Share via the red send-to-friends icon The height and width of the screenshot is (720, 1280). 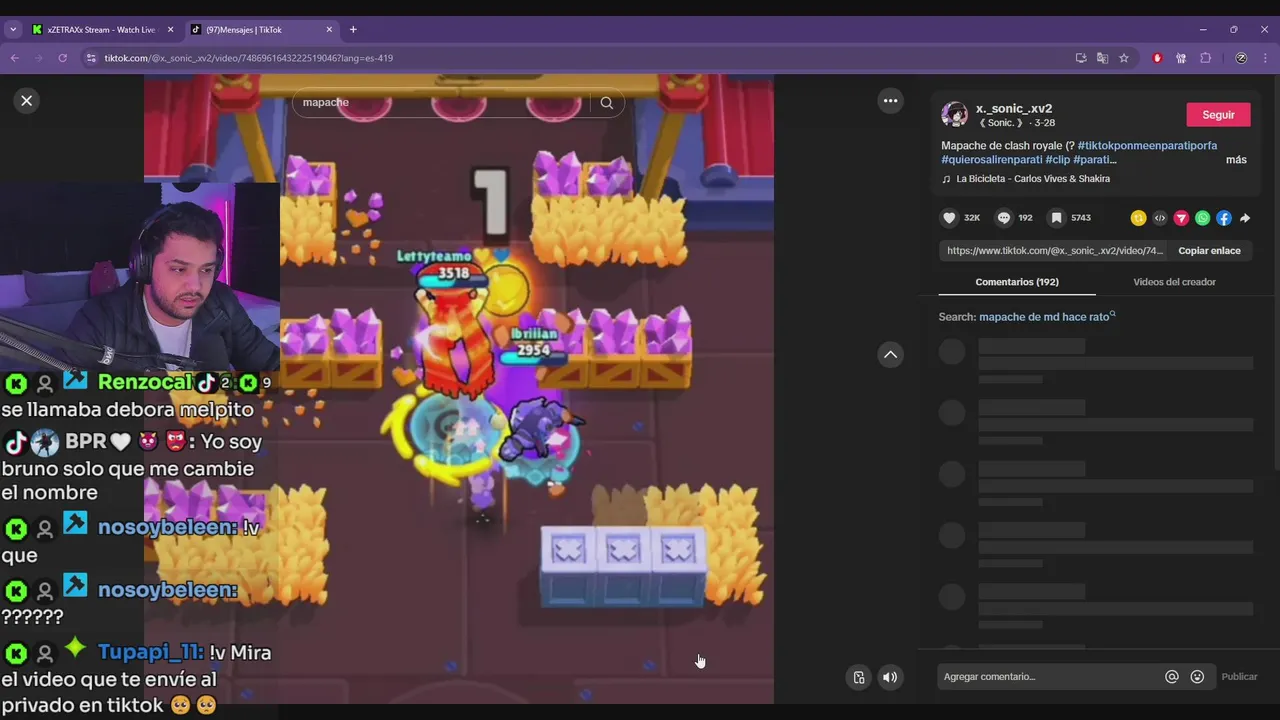(1181, 218)
